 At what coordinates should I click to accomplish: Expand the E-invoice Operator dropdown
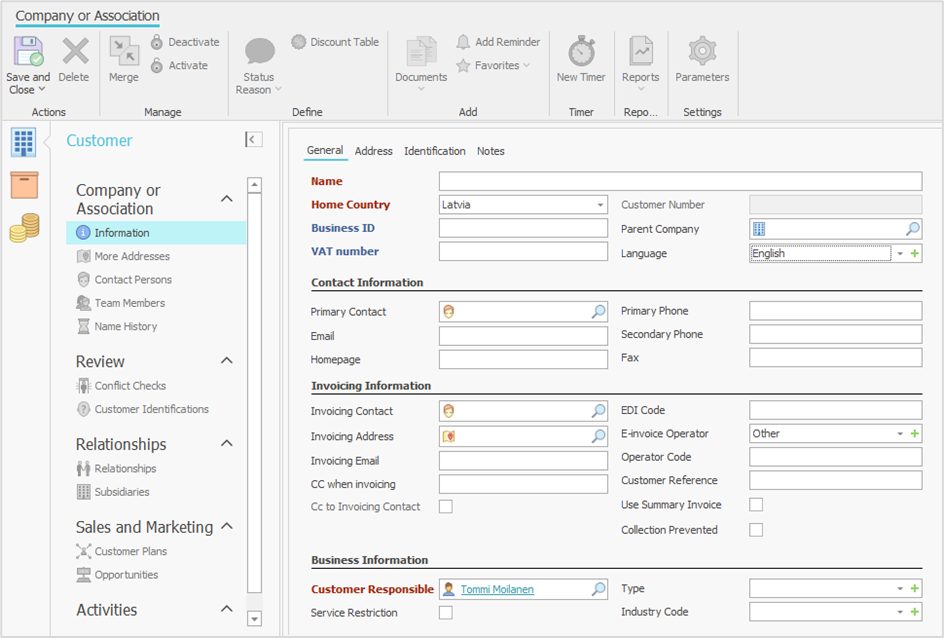(x=900, y=434)
